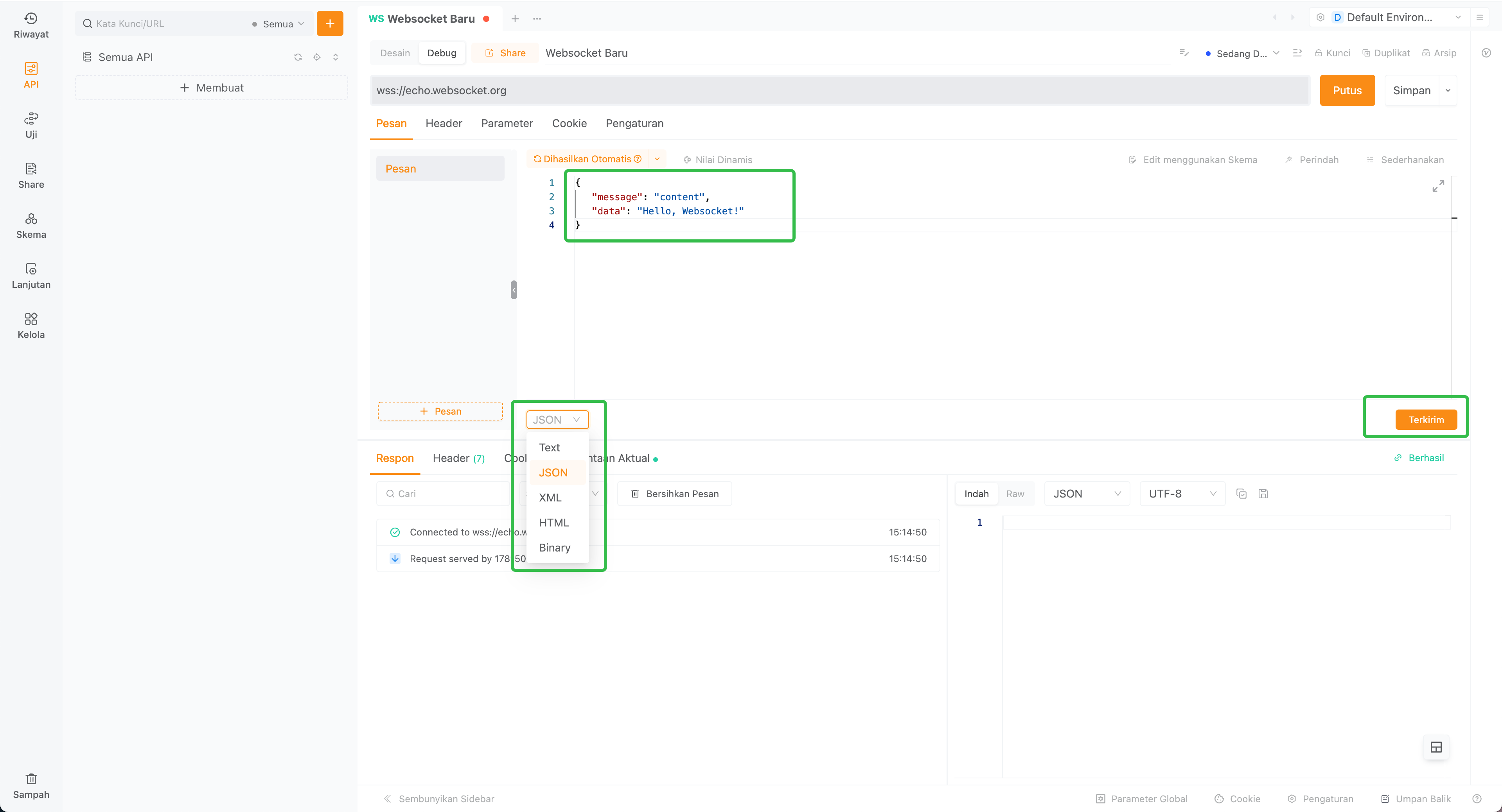The image size is (1502, 812).
Task: Open the UTF-8 encoding dropdown
Action: point(1182,494)
